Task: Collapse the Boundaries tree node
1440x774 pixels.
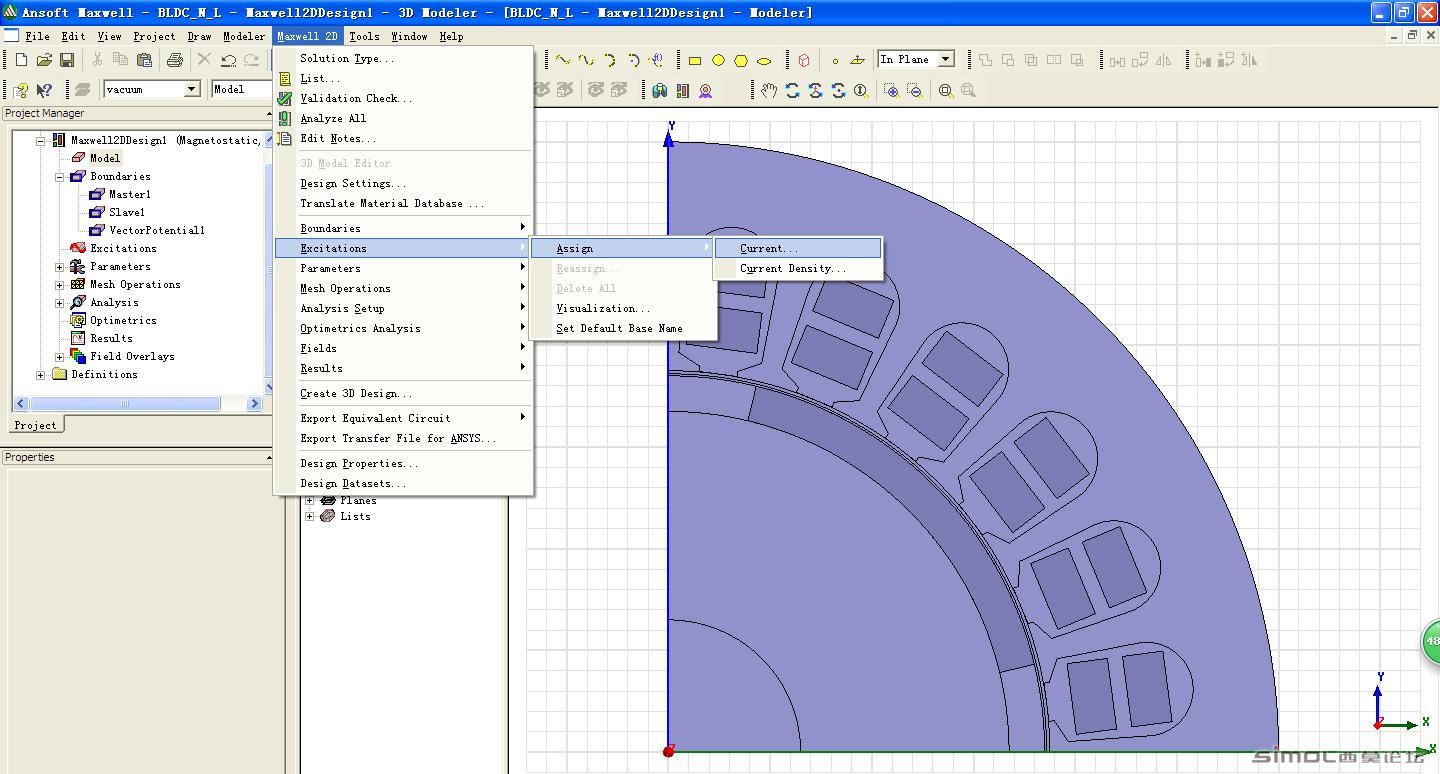Action: [x=60, y=177]
